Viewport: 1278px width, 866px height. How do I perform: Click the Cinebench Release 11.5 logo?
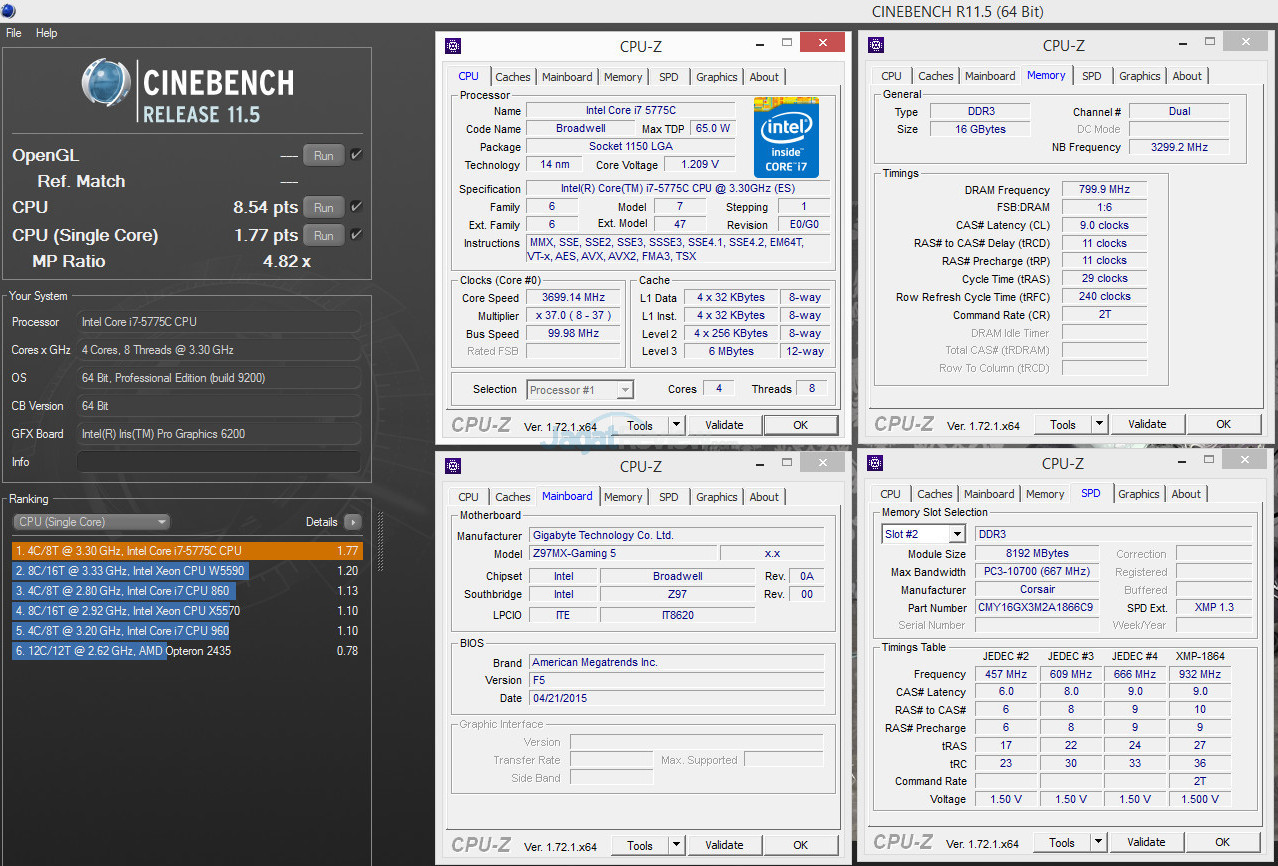click(x=187, y=92)
